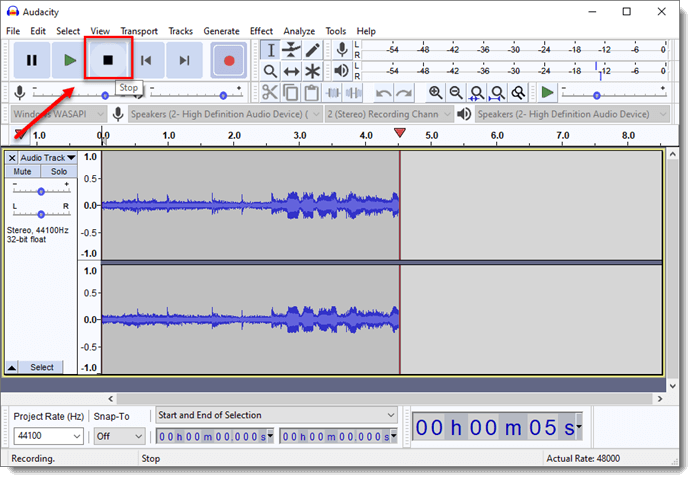Select the Selection (I-beam) tool
Viewport: 695px width, 482px height.
270,50
